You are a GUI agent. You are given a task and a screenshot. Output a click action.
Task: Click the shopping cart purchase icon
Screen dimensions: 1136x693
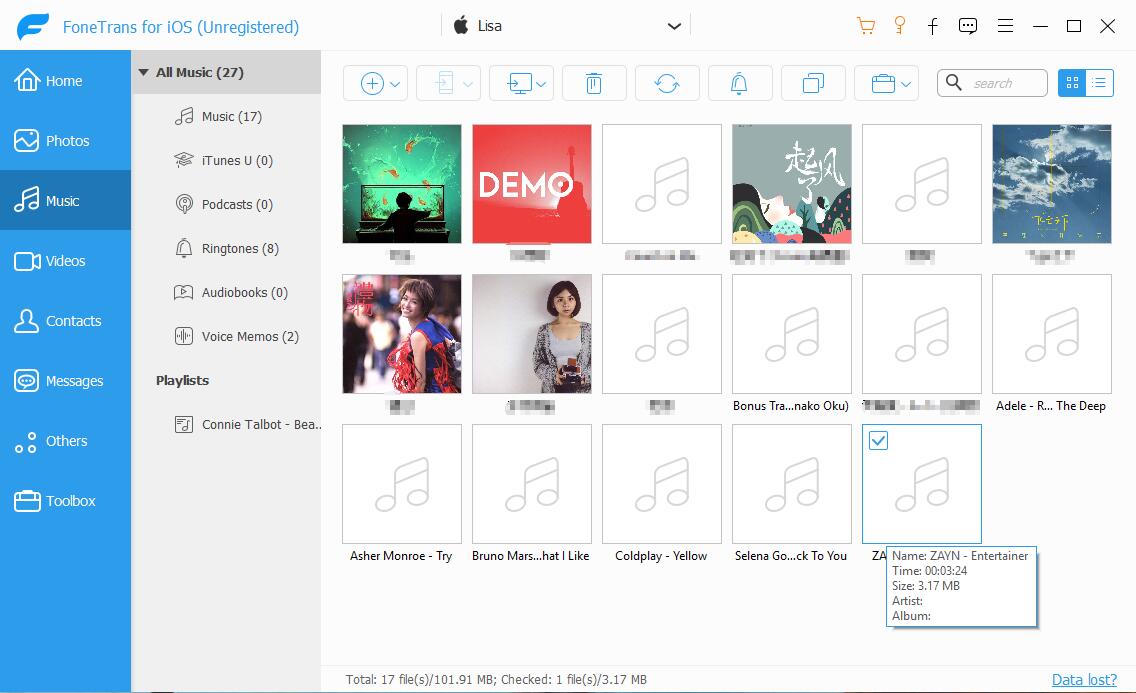pos(866,26)
